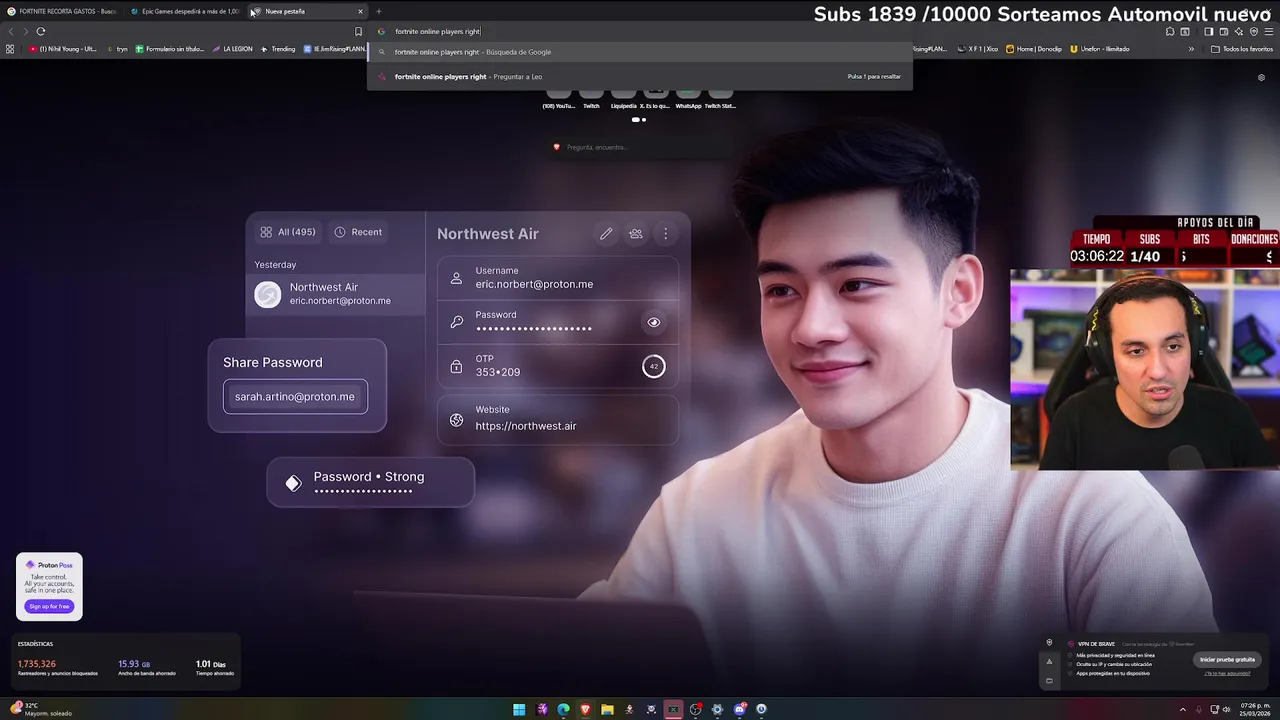Image resolution: width=1280 pixels, height=720 pixels.
Task: Open Twitch top site shortcut
Action: (x=591, y=98)
